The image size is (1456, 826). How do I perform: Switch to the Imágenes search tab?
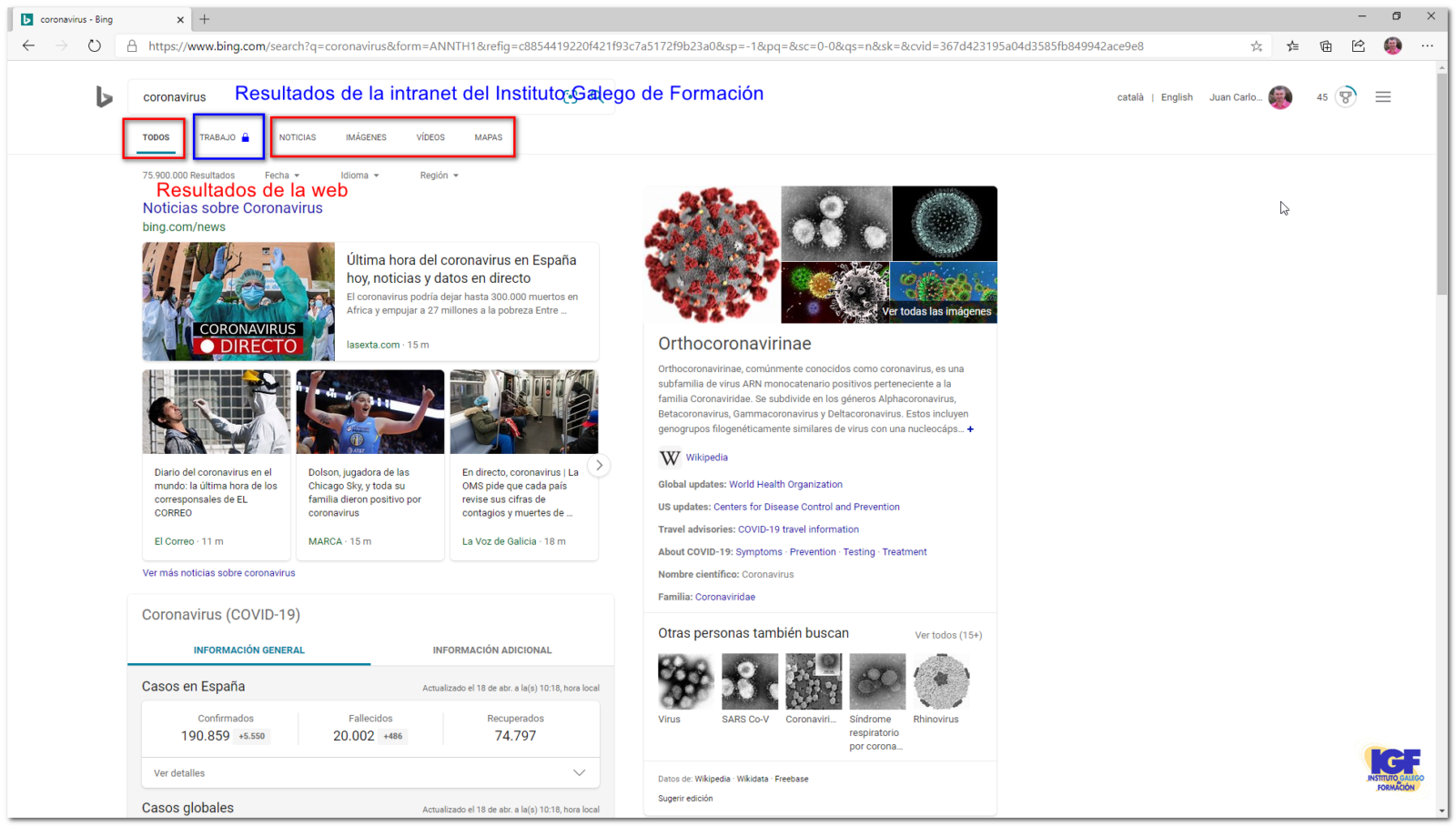pos(366,137)
